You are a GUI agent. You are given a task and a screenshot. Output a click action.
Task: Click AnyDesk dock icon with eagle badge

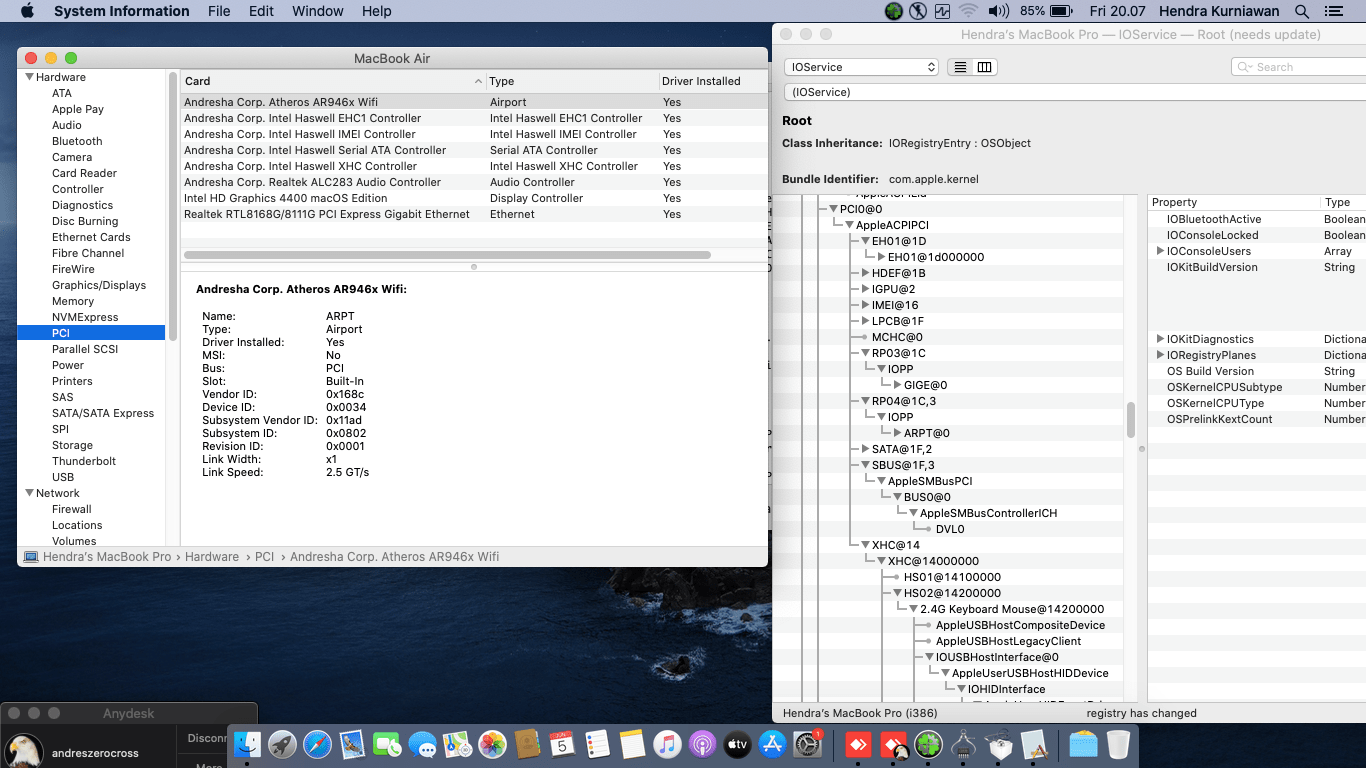[893, 744]
